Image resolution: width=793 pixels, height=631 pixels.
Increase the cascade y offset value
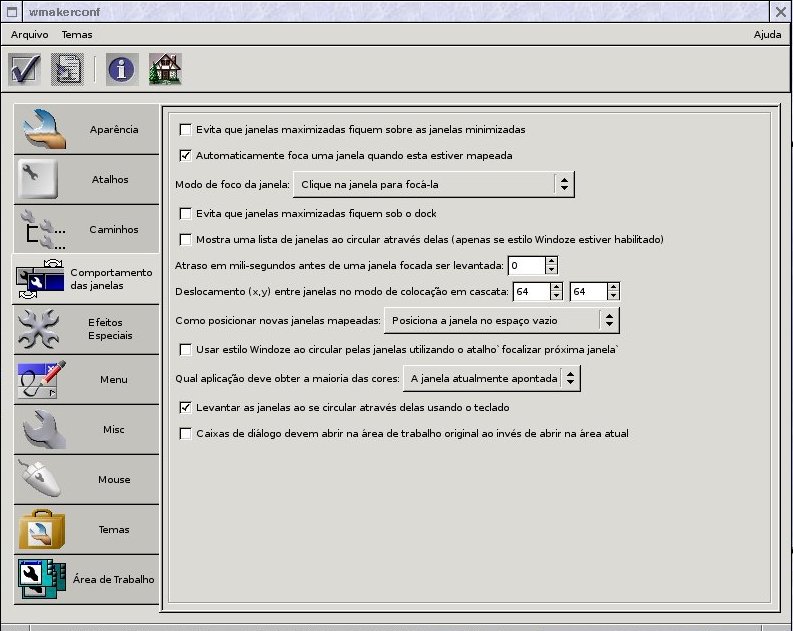(613, 287)
